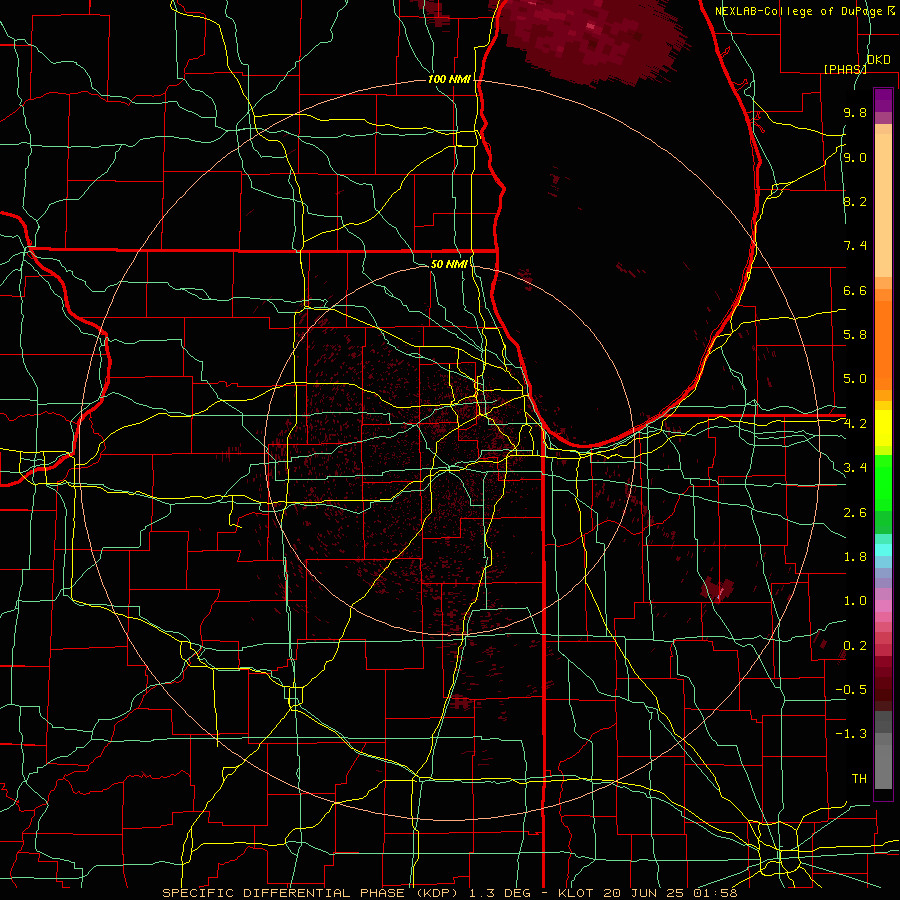Select the 8.2 value on the legend

click(x=855, y=201)
